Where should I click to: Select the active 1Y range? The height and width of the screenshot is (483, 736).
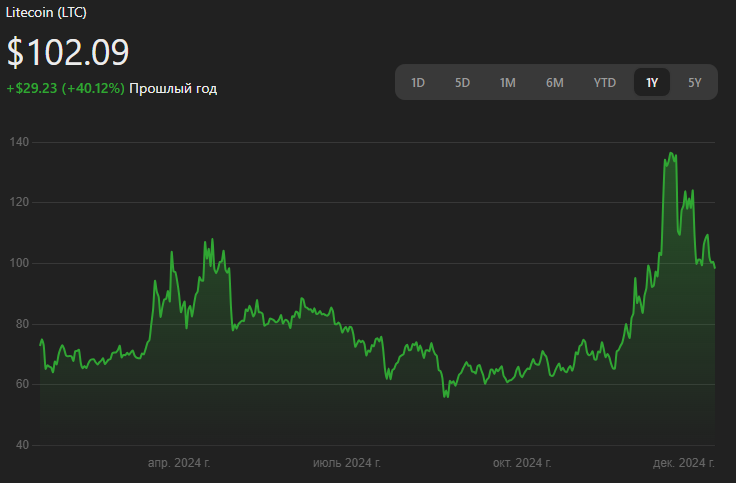[652, 83]
